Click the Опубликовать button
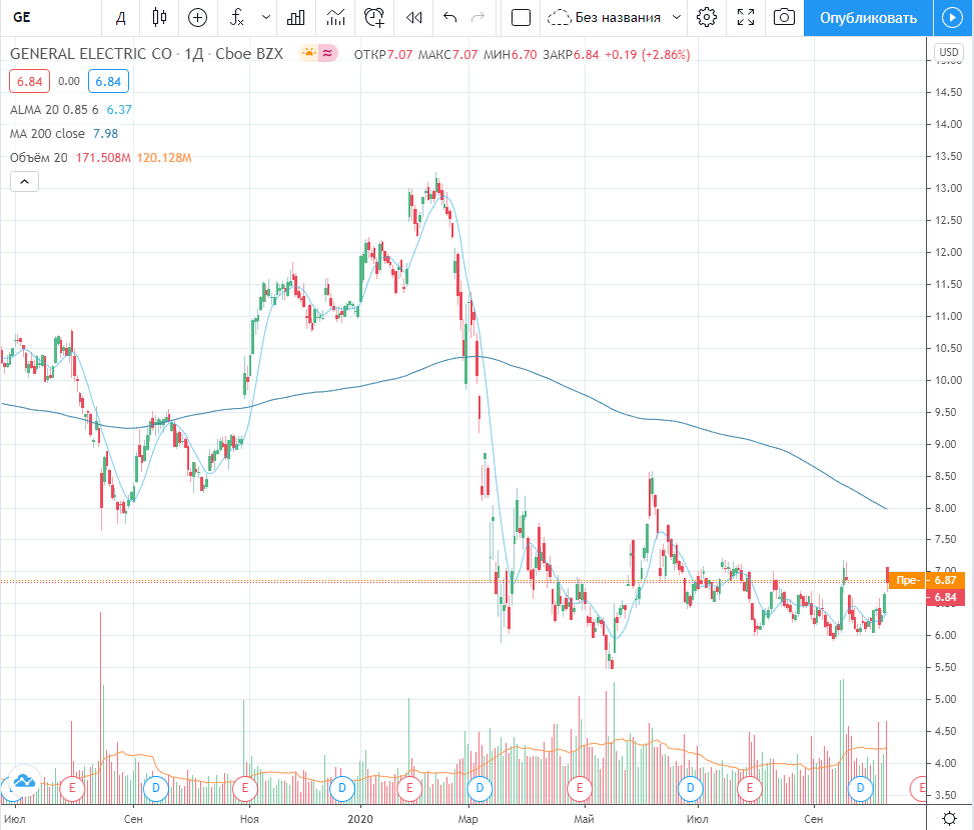 868,17
